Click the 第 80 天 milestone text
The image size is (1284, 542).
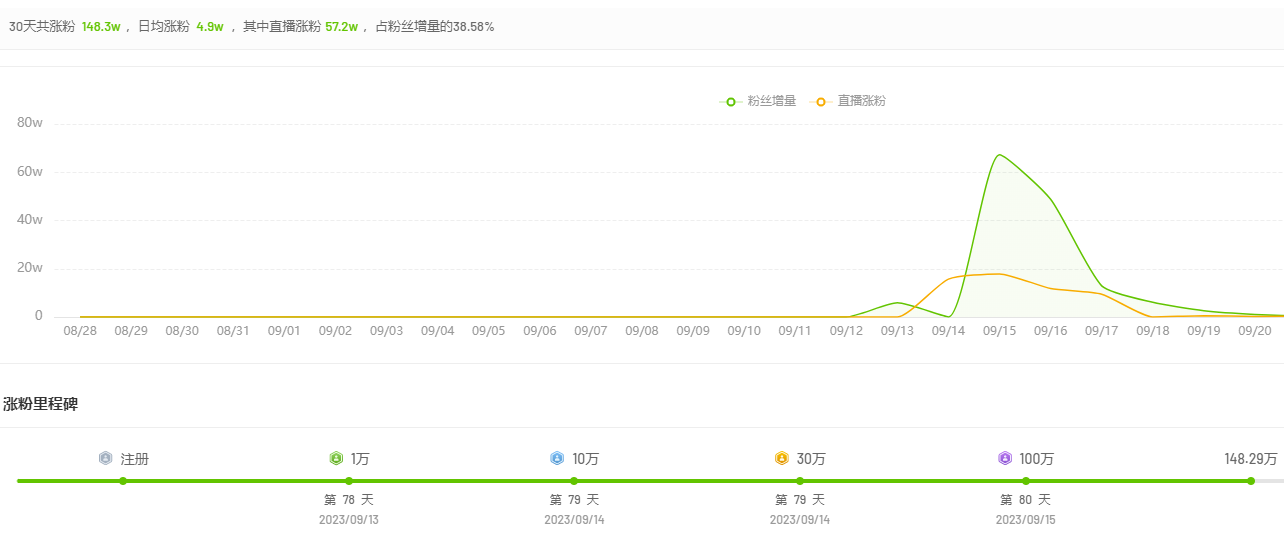1025,500
